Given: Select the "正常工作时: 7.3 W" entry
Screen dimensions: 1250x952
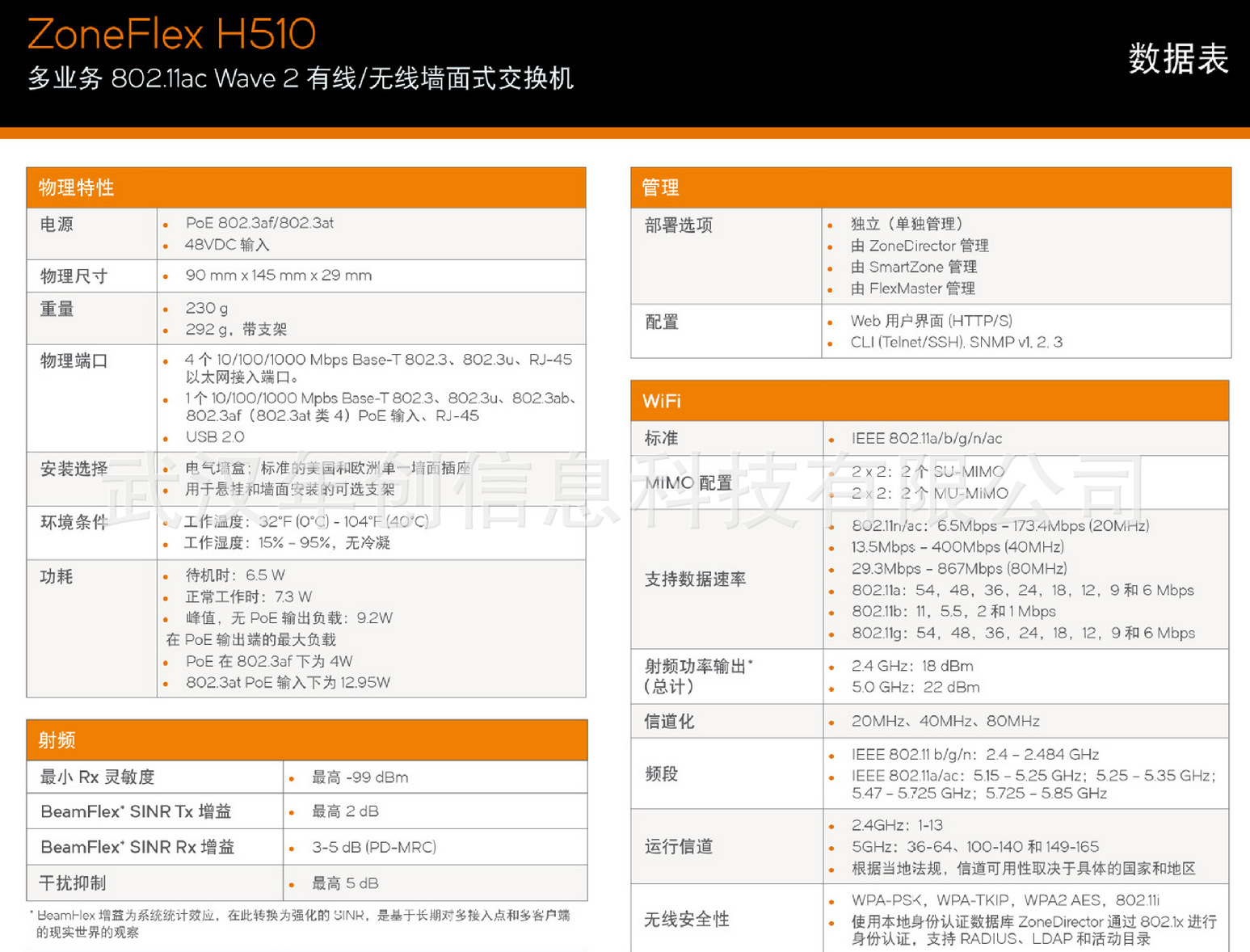Looking at the screenshot, I should [249, 597].
